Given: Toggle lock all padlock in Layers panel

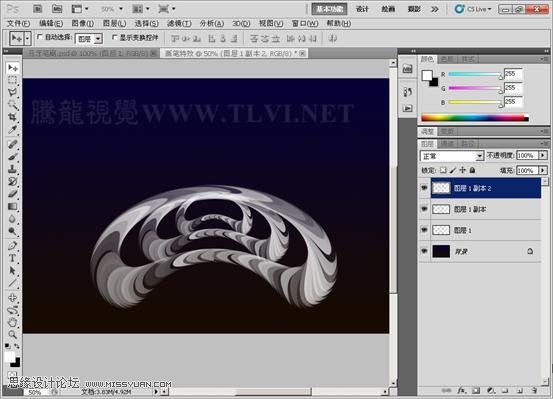Looking at the screenshot, I should pos(473,170).
